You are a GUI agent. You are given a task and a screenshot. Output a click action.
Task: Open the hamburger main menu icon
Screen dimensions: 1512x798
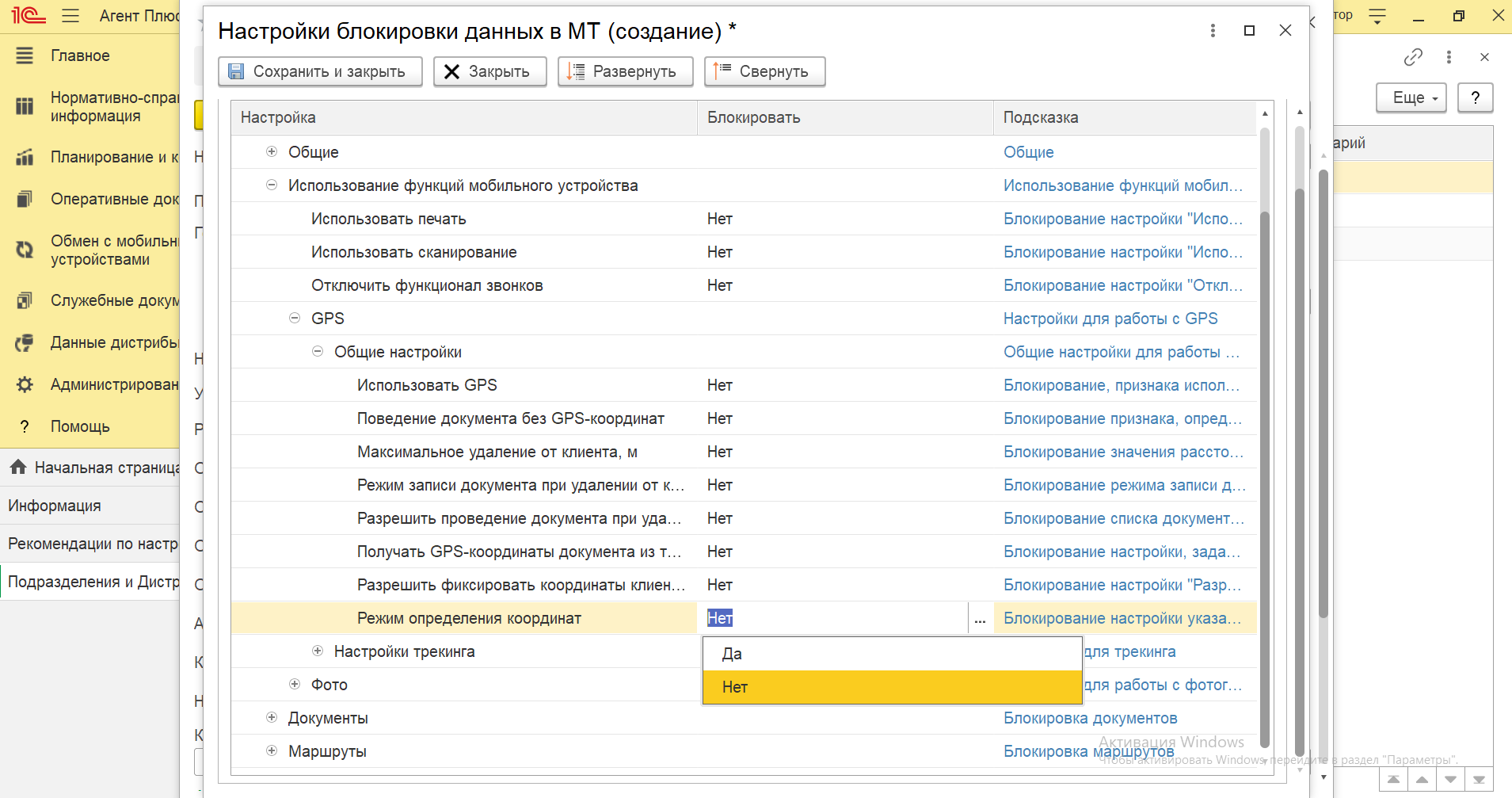pyautogui.click(x=70, y=16)
